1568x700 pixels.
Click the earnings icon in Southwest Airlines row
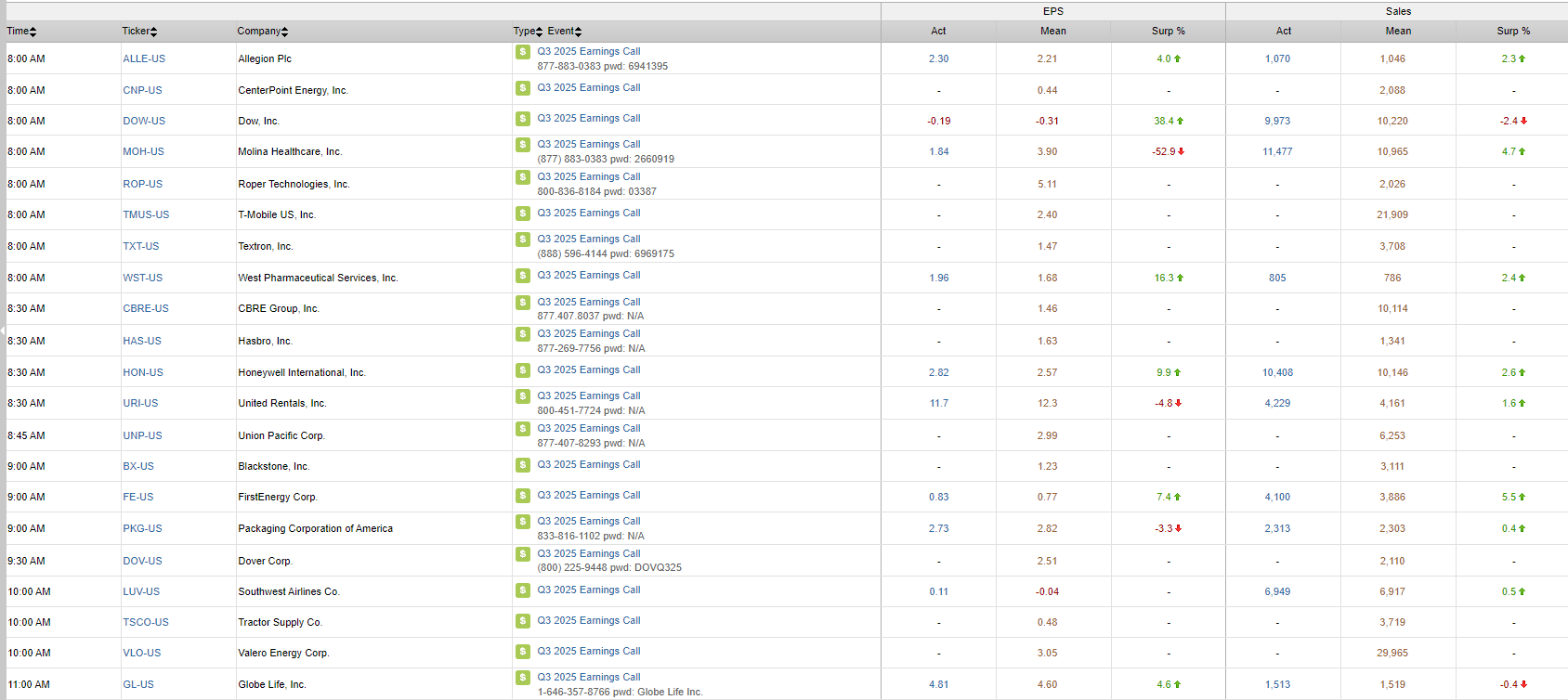coord(523,590)
